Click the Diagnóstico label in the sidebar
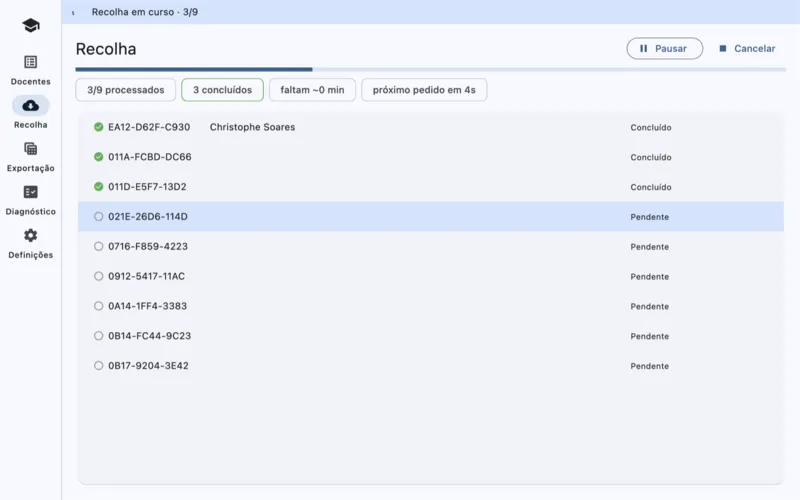The height and width of the screenshot is (500, 800). click(x=31, y=212)
